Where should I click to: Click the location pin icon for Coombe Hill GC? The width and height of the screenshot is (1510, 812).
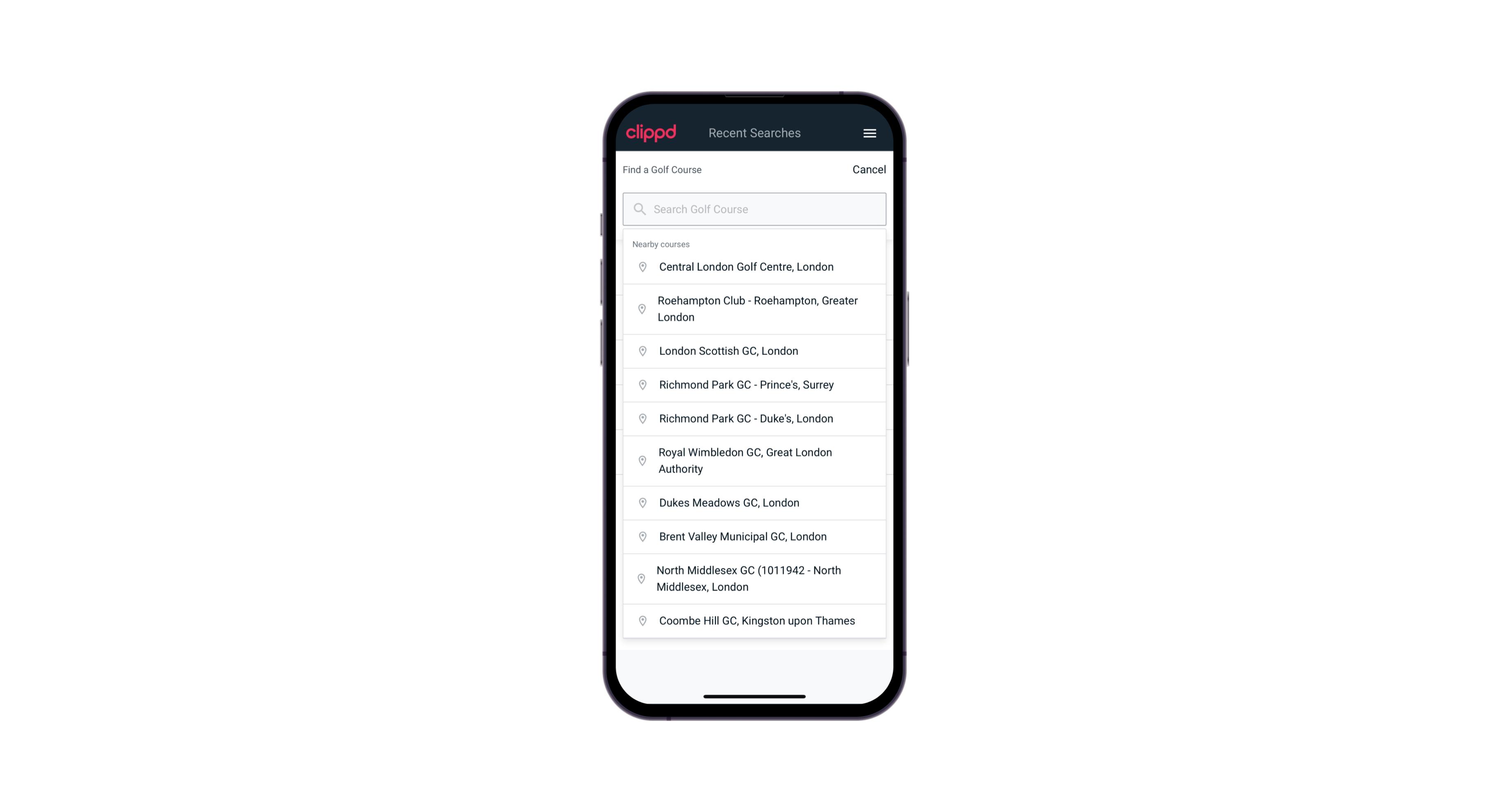coord(641,620)
